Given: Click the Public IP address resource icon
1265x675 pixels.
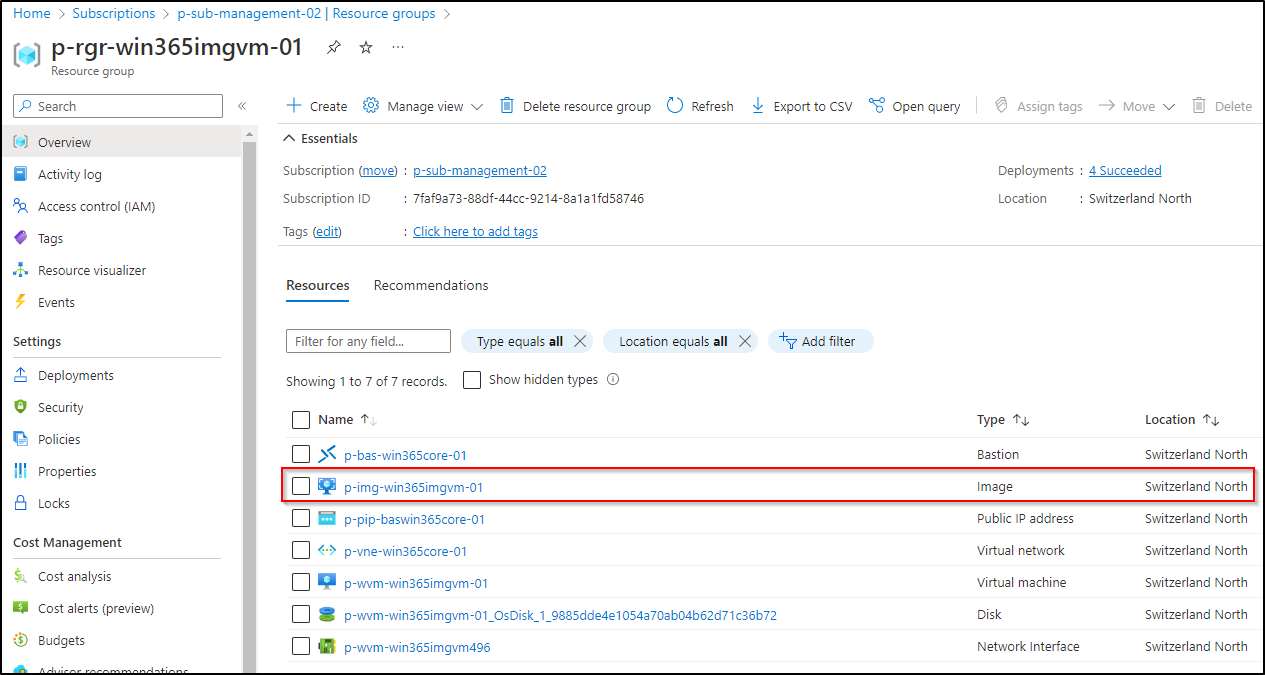Looking at the screenshot, I should pos(327,519).
